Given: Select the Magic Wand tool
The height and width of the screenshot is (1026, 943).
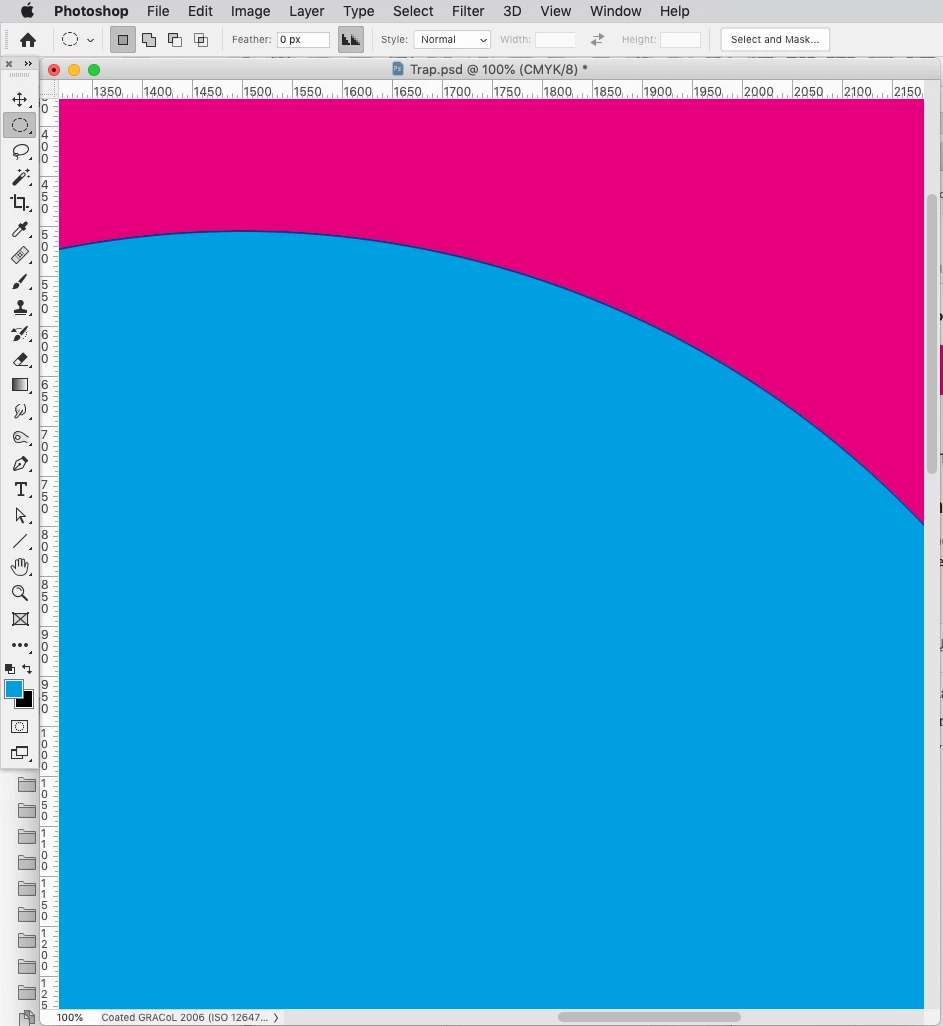Looking at the screenshot, I should [20, 177].
